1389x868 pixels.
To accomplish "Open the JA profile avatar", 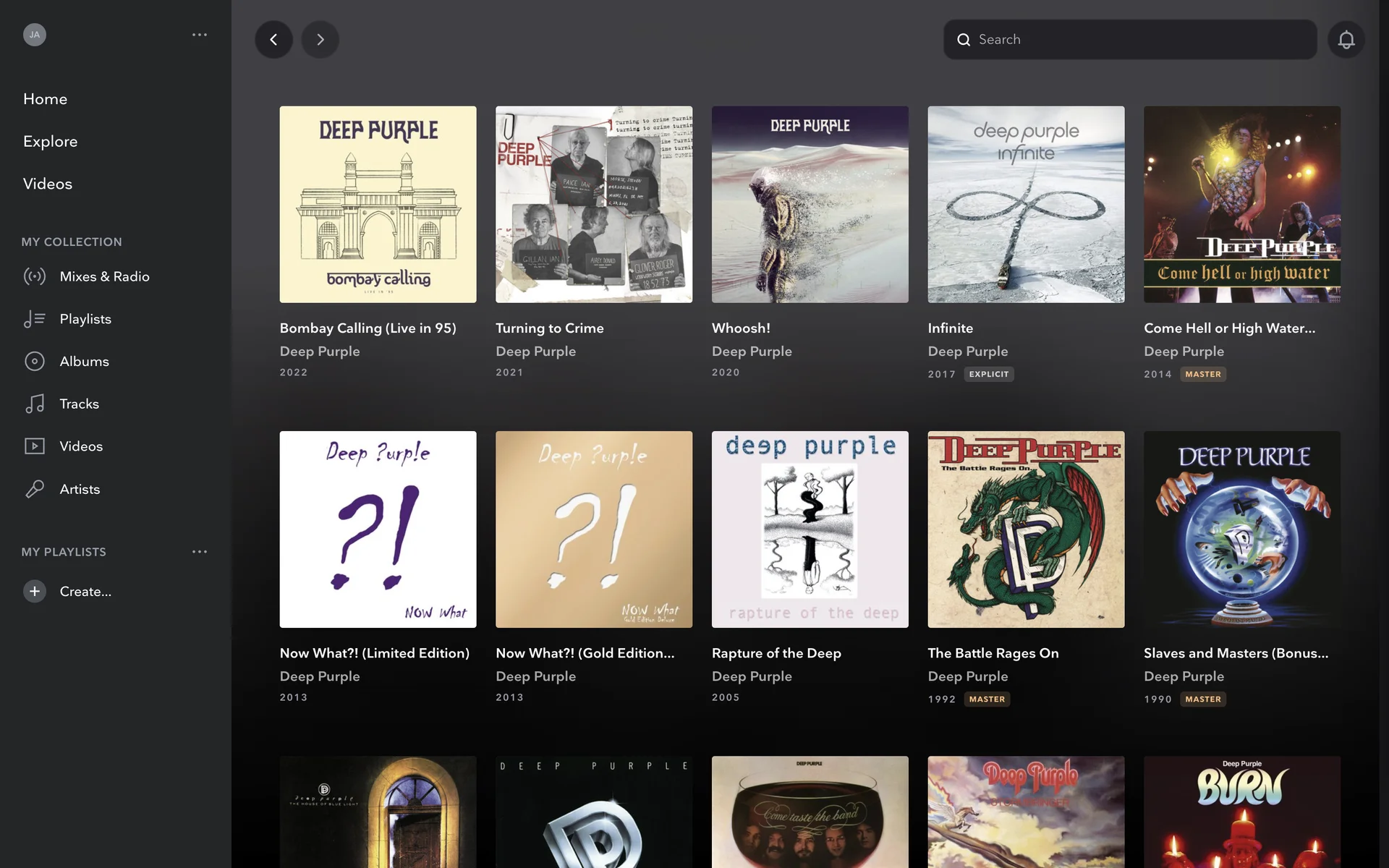I will (x=34, y=35).
